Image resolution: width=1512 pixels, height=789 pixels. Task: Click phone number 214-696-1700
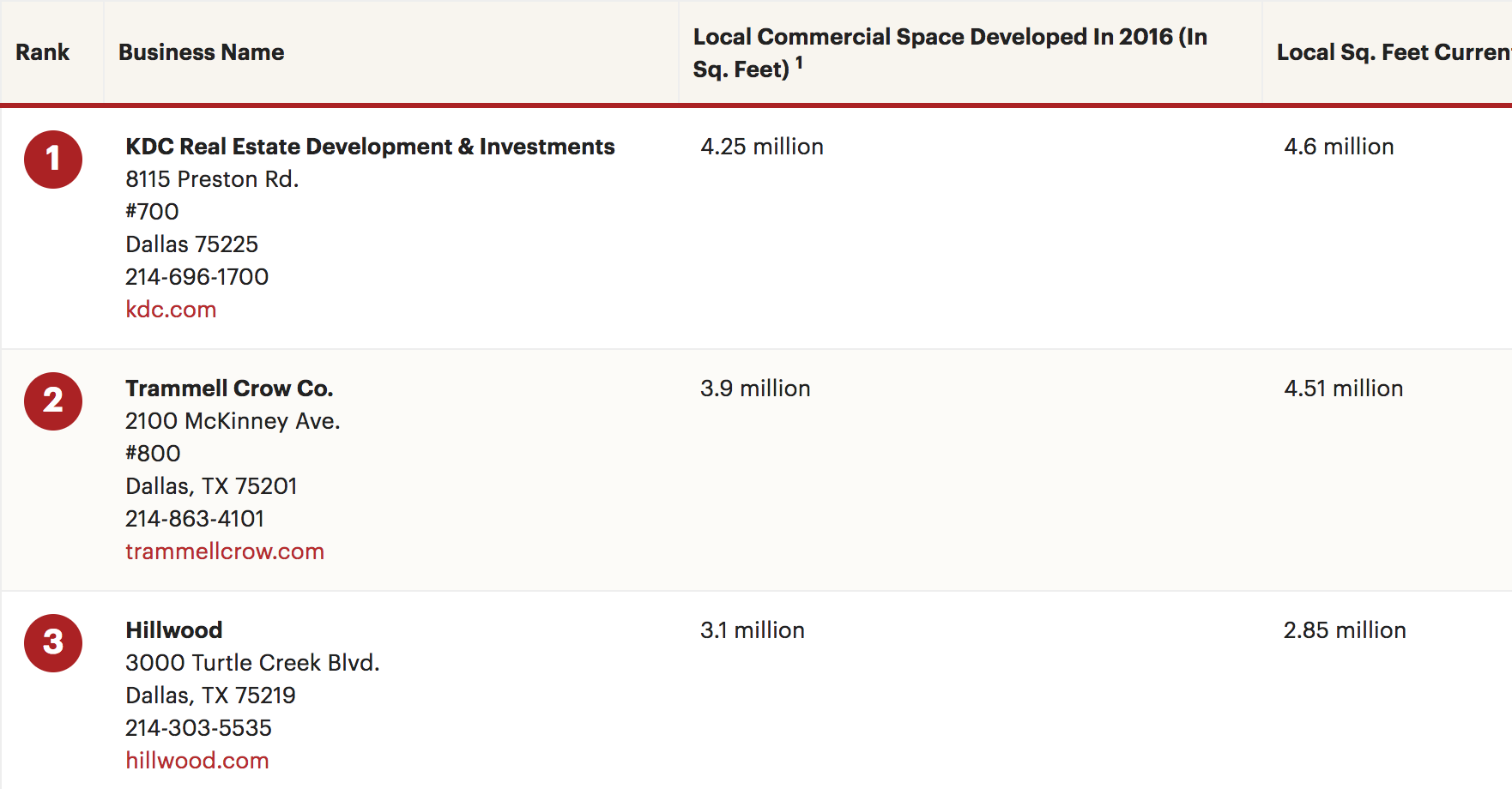click(197, 277)
